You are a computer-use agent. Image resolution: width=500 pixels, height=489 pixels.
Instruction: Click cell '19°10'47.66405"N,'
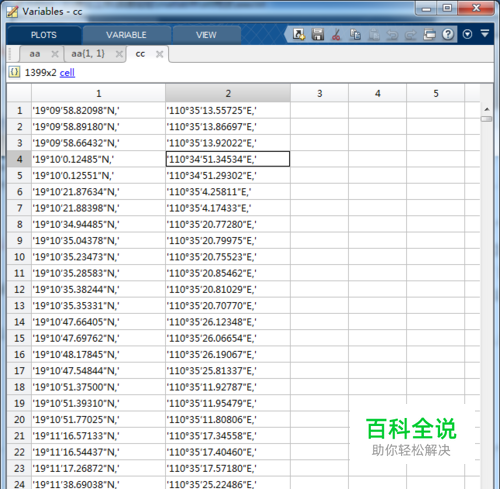99,322
